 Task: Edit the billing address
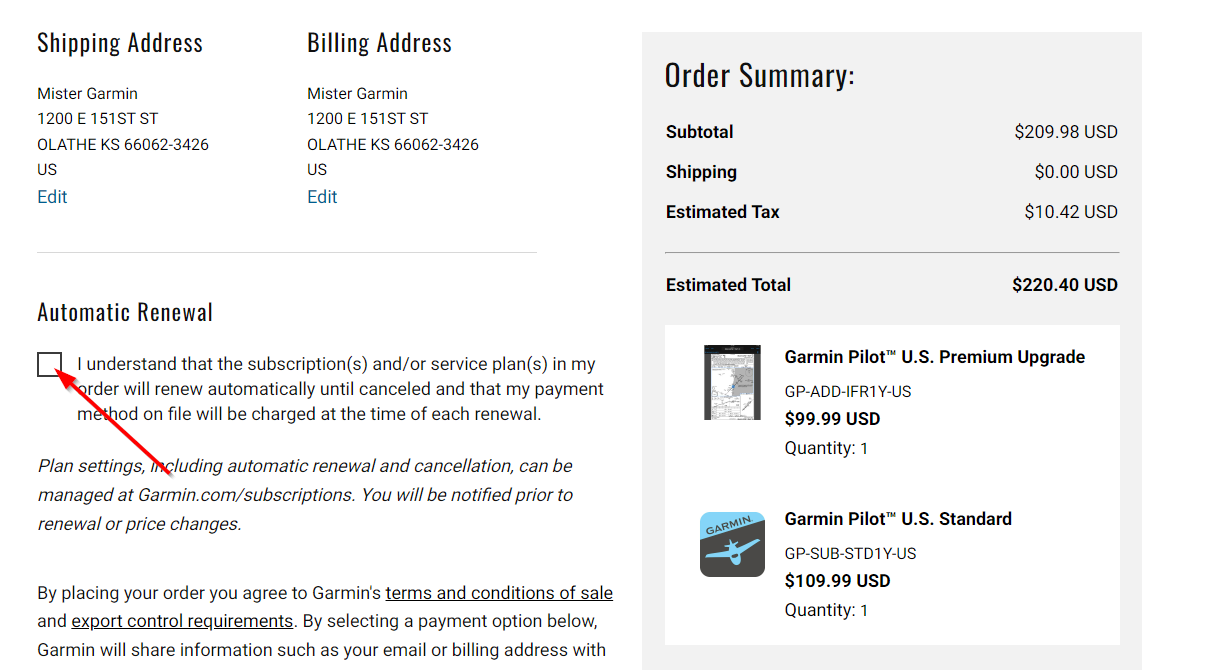pos(322,197)
